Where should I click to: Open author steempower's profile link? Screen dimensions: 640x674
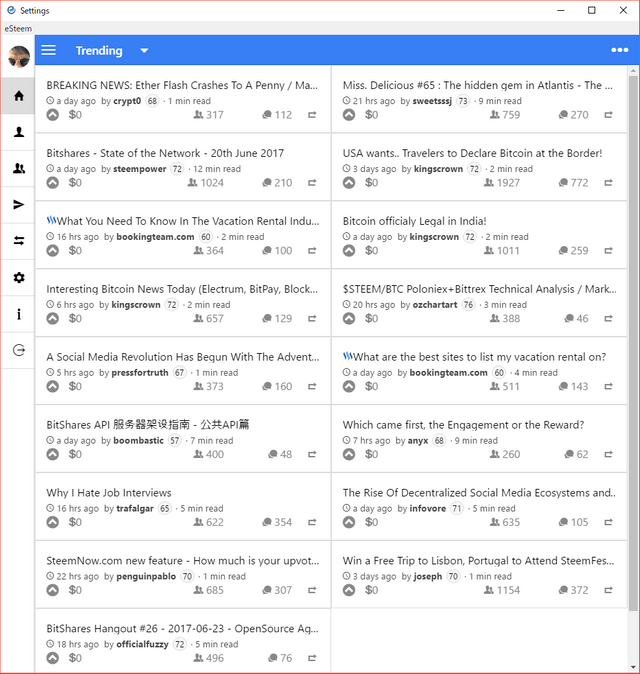(x=140, y=169)
